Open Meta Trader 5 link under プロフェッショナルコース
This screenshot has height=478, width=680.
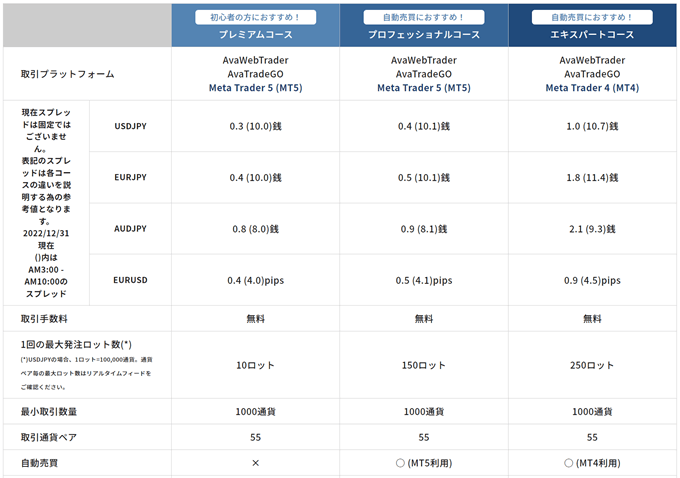[x=424, y=88]
